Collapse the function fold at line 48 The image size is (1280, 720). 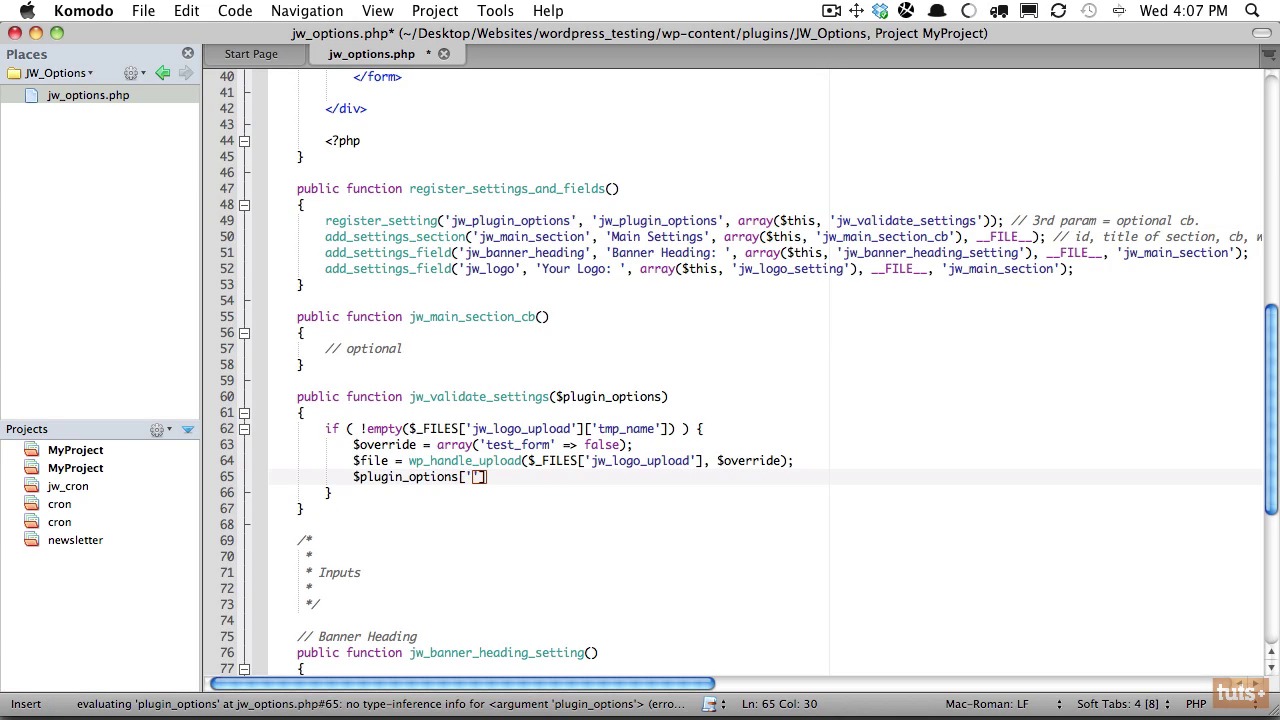point(244,205)
